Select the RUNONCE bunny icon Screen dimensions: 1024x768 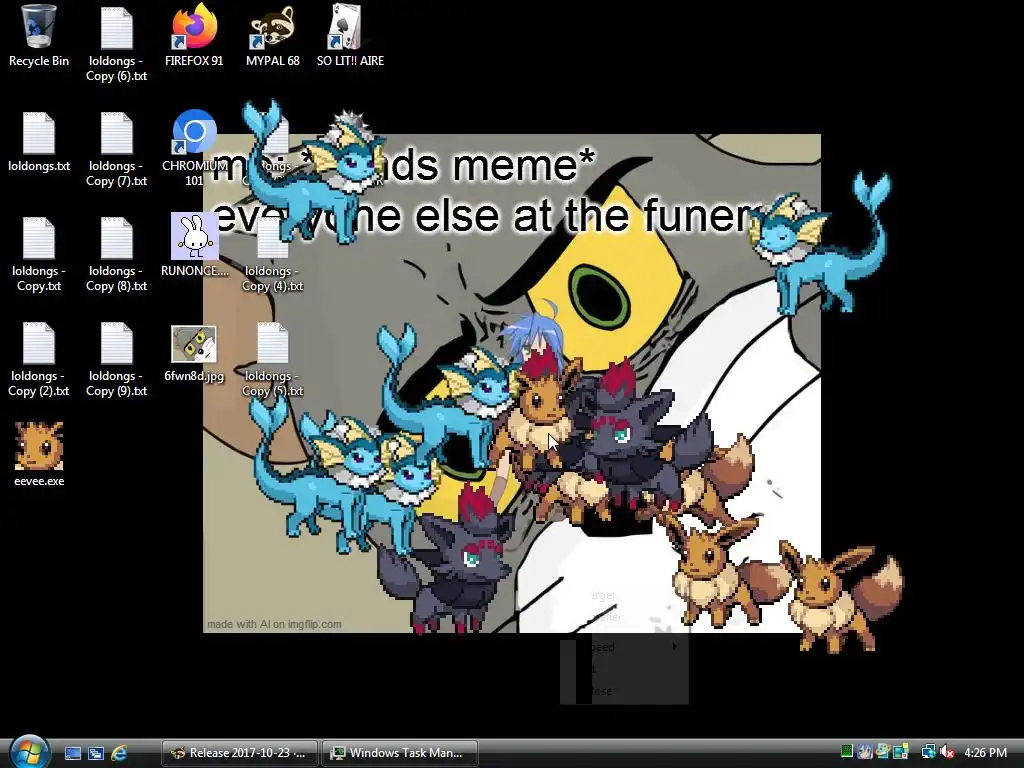(x=195, y=245)
